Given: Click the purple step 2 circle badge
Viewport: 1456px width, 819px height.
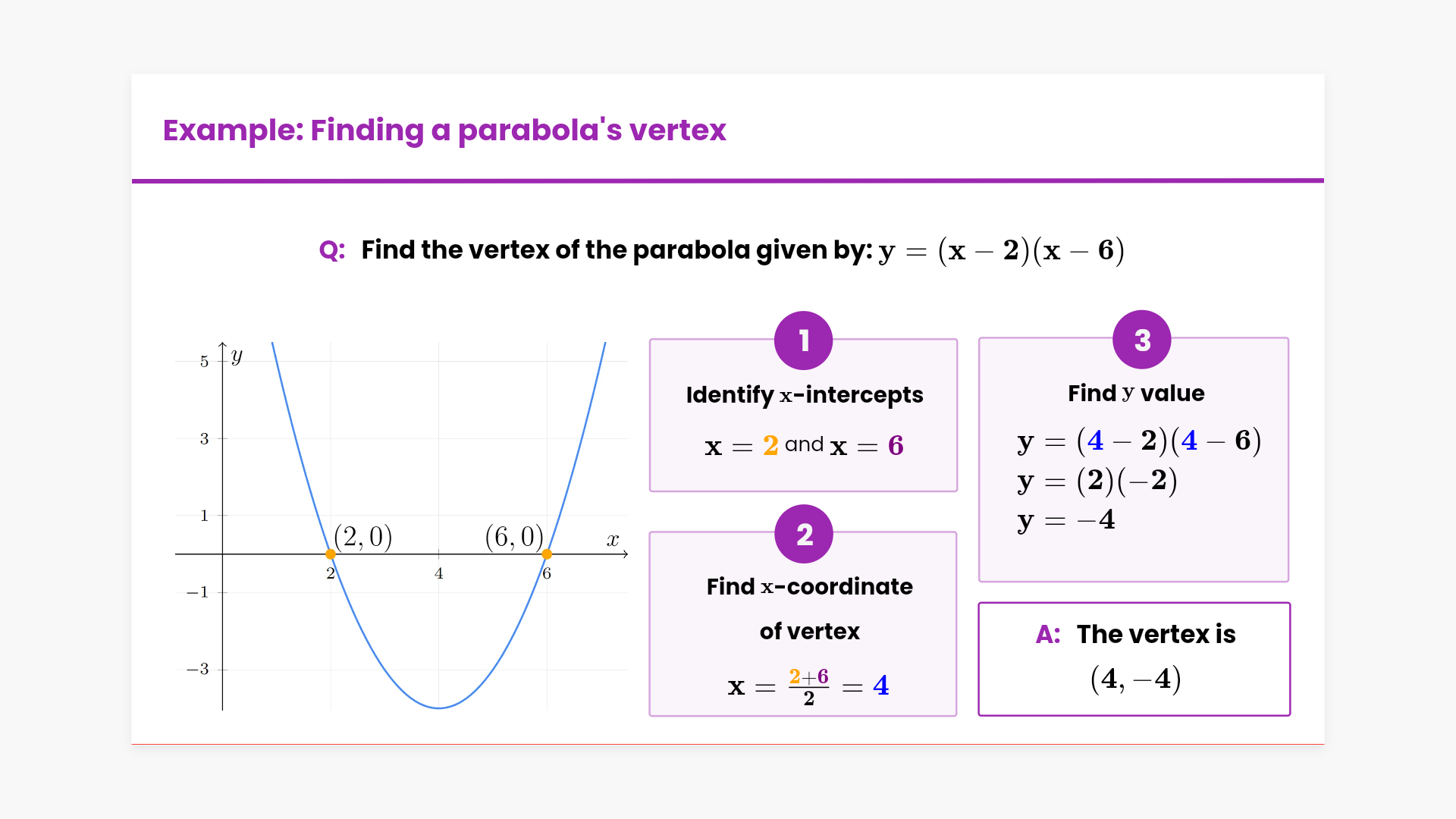Looking at the screenshot, I should 804,535.
